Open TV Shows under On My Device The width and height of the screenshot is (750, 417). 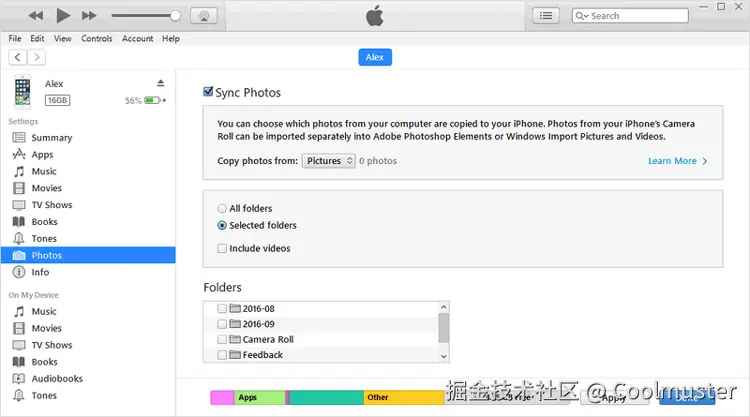pos(88,345)
